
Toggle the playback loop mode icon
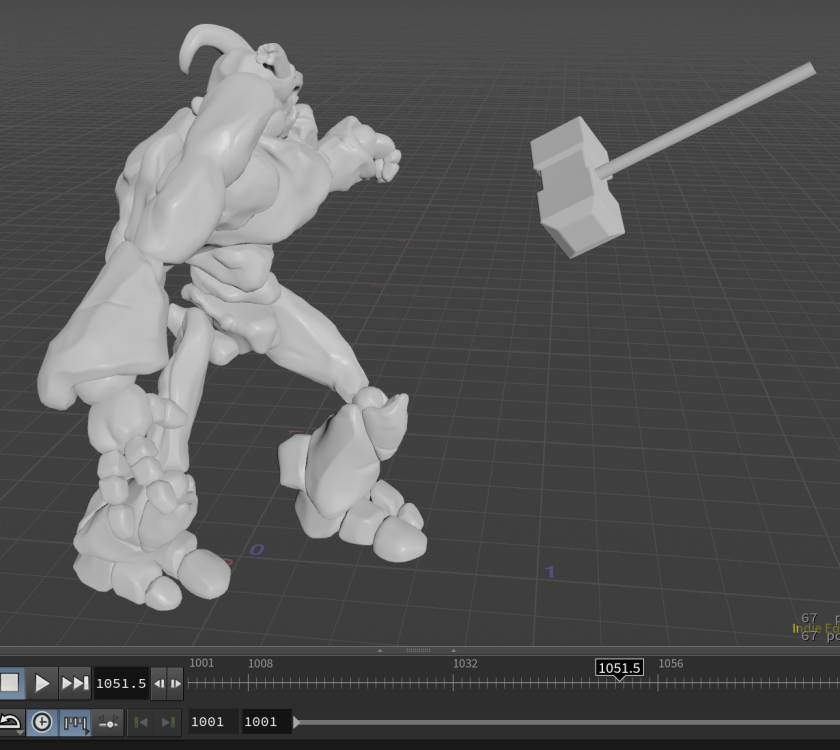[12, 719]
